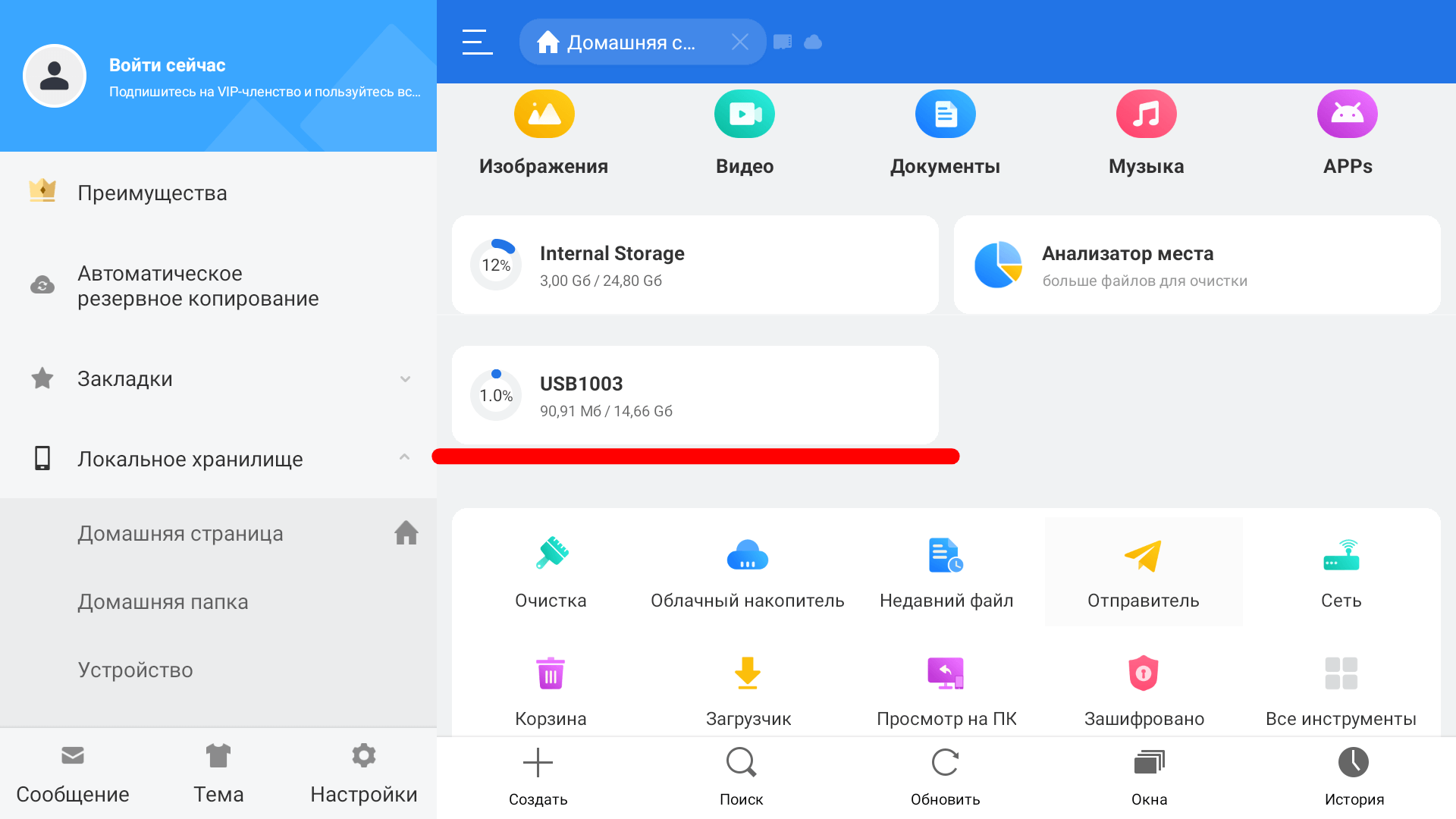
Task: Open the Documents category icon
Action: pyautogui.click(x=946, y=114)
